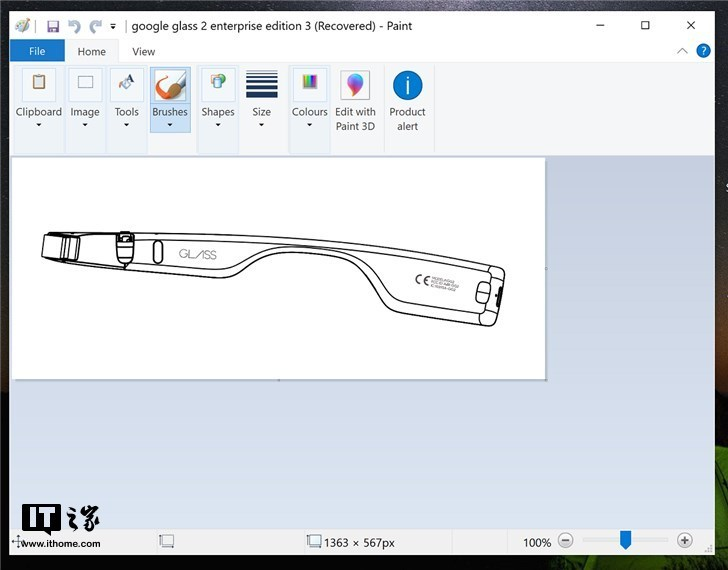Click the Shapes icon
The width and height of the screenshot is (728, 570).
[x=218, y=83]
